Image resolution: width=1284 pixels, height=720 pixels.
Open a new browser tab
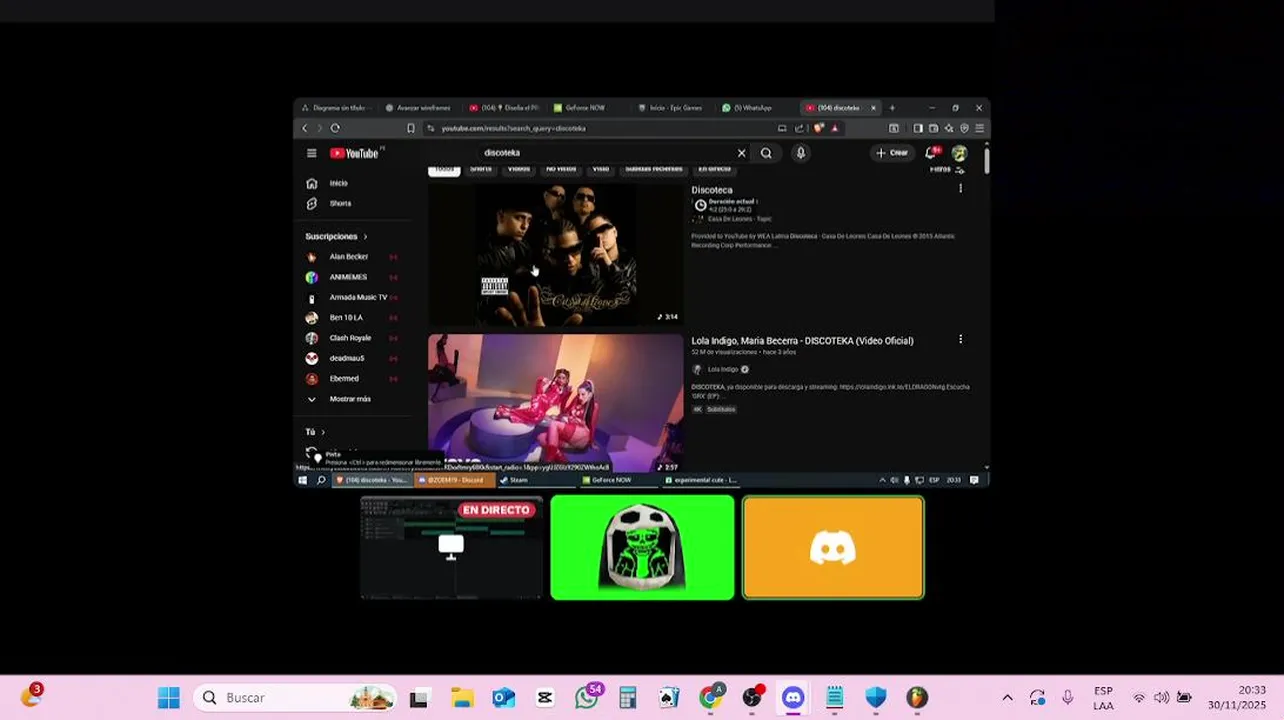coord(892,108)
